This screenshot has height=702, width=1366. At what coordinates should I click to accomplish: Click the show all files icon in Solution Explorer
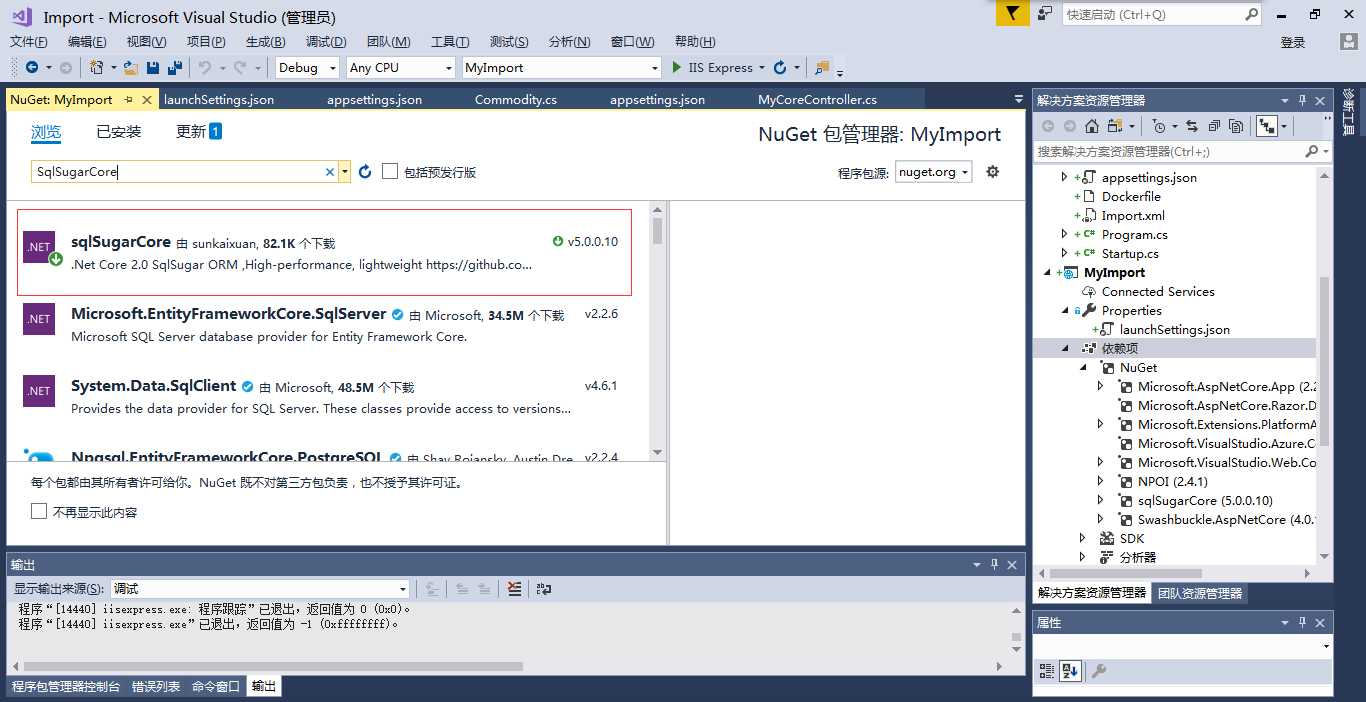pyautogui.click(x=1236, y=126)
